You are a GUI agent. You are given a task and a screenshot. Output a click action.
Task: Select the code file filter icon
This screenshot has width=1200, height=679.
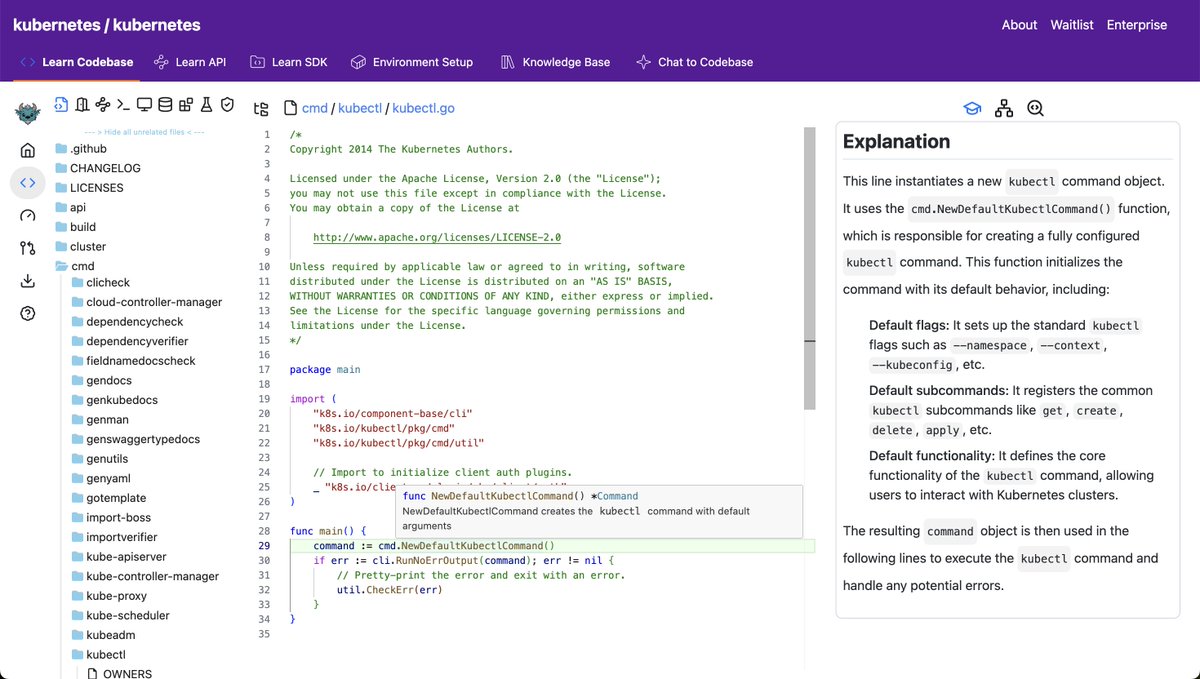[62, 104]
